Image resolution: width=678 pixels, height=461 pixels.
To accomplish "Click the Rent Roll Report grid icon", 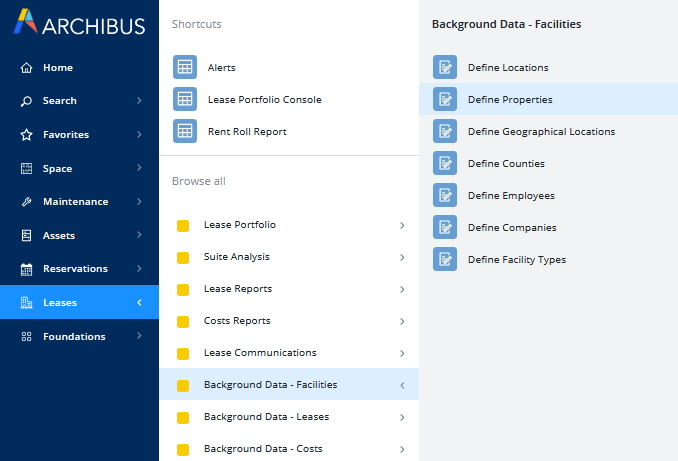I will point(185,131).
